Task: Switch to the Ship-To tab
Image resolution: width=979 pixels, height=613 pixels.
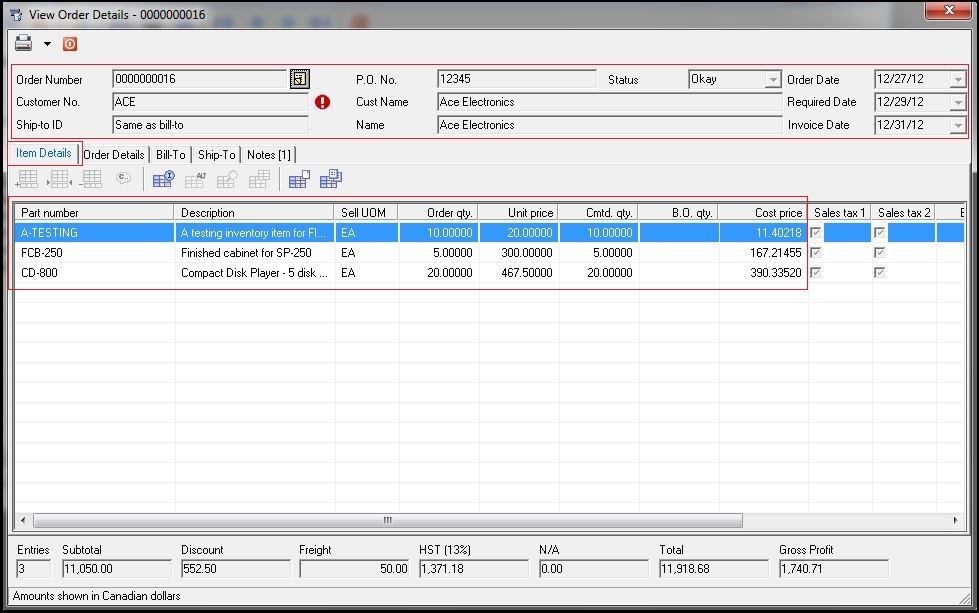Action: click(x=217, y=155)
